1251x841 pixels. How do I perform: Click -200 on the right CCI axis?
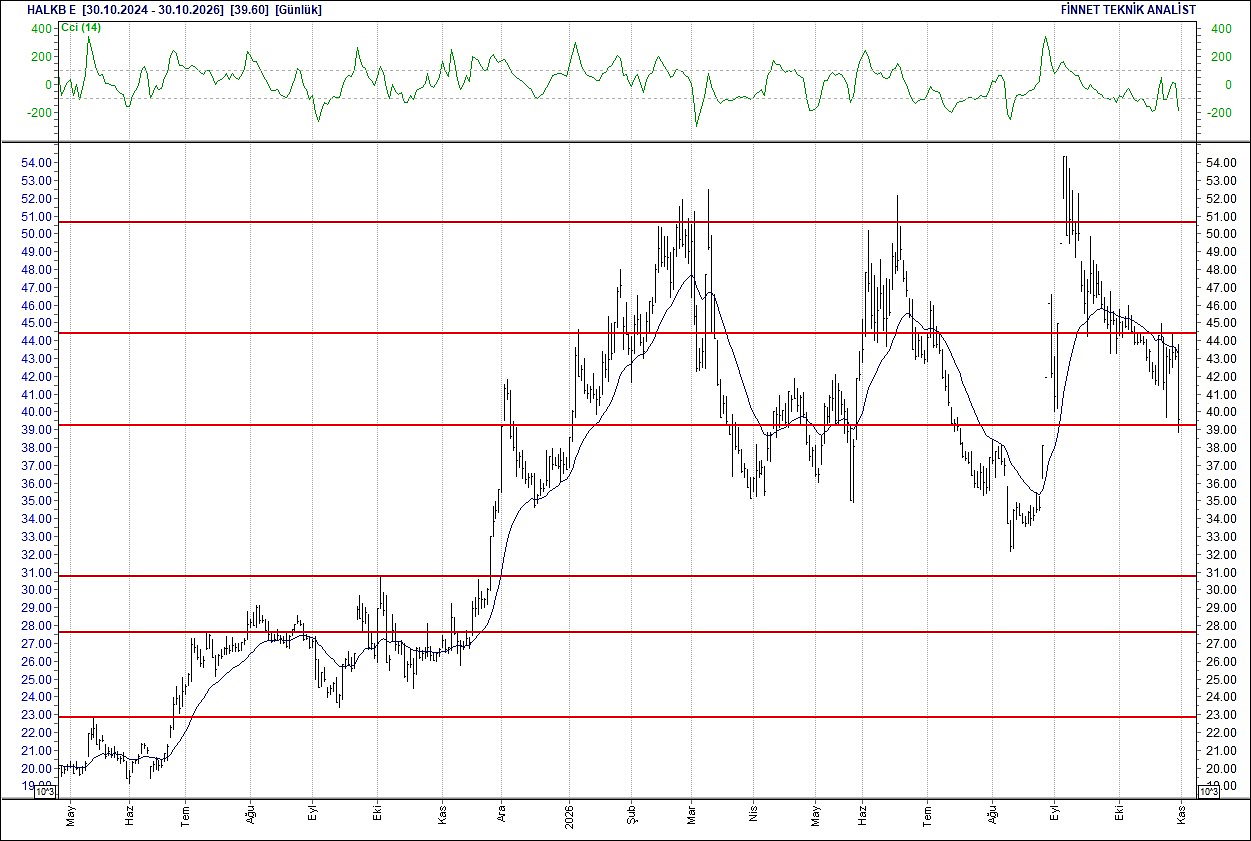[x=1220, y=112]
